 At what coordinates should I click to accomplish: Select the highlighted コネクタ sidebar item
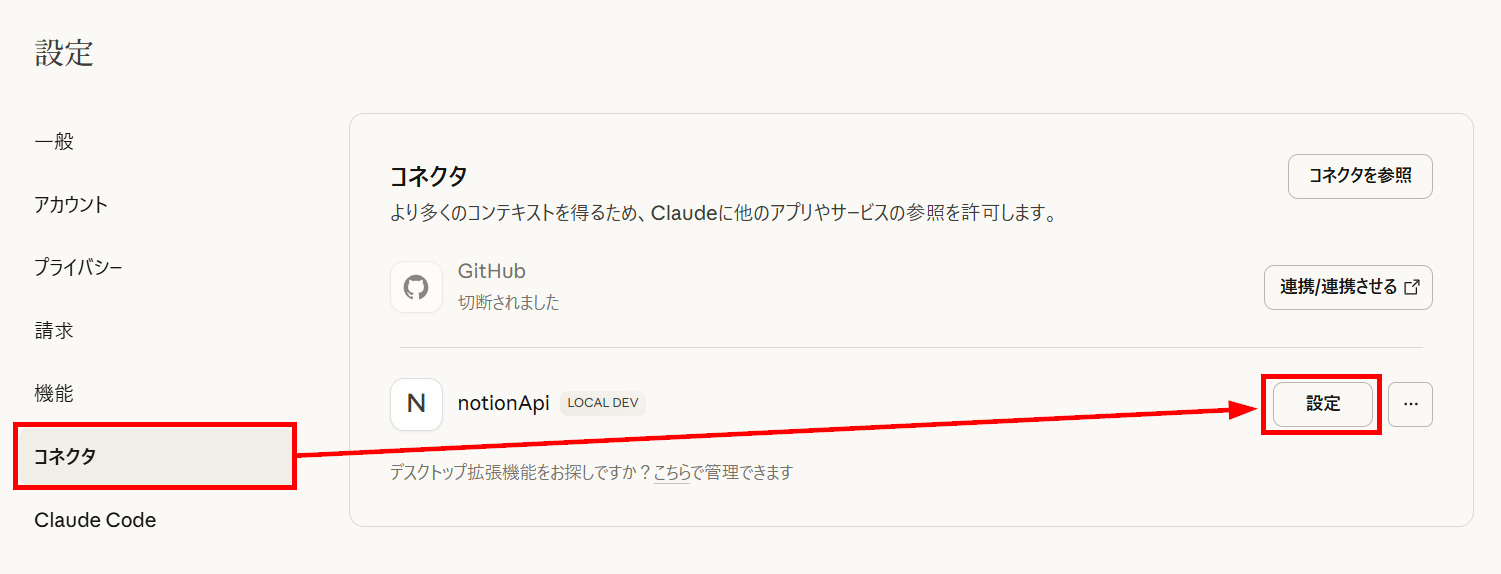point(155,457)
